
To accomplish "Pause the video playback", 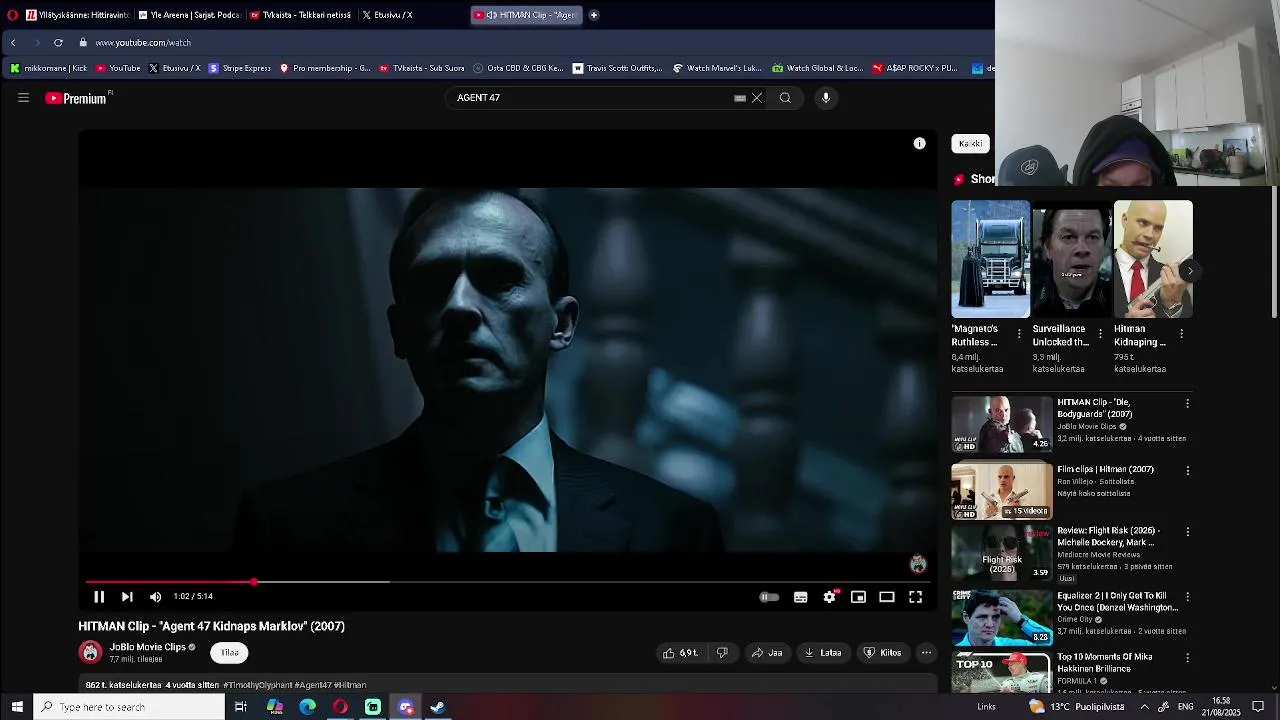I will [x=99, y=597].
